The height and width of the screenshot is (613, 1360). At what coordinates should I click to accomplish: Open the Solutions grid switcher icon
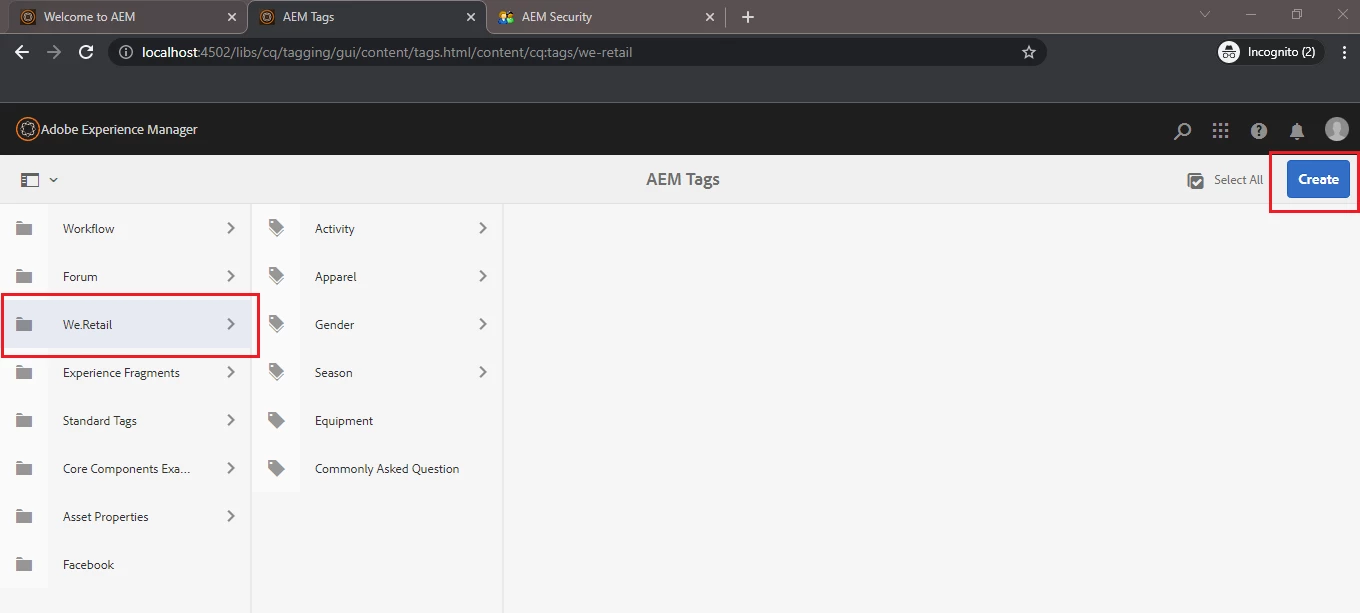[x=1220, y=130]
